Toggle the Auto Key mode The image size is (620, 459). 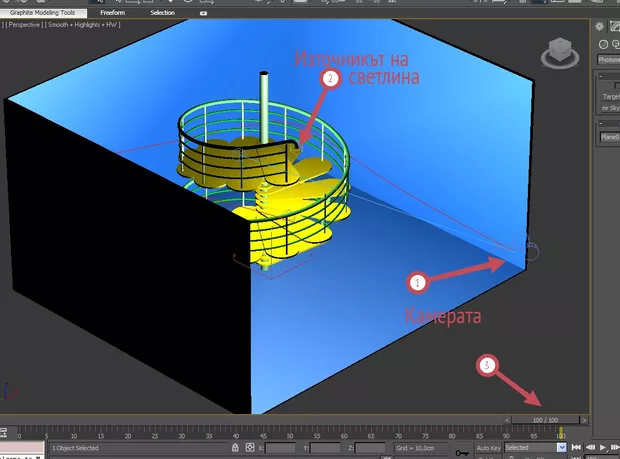pos(490,448)
